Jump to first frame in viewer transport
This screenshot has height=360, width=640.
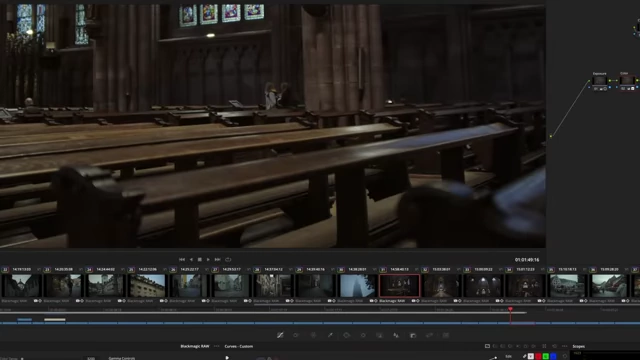[182, 260]
